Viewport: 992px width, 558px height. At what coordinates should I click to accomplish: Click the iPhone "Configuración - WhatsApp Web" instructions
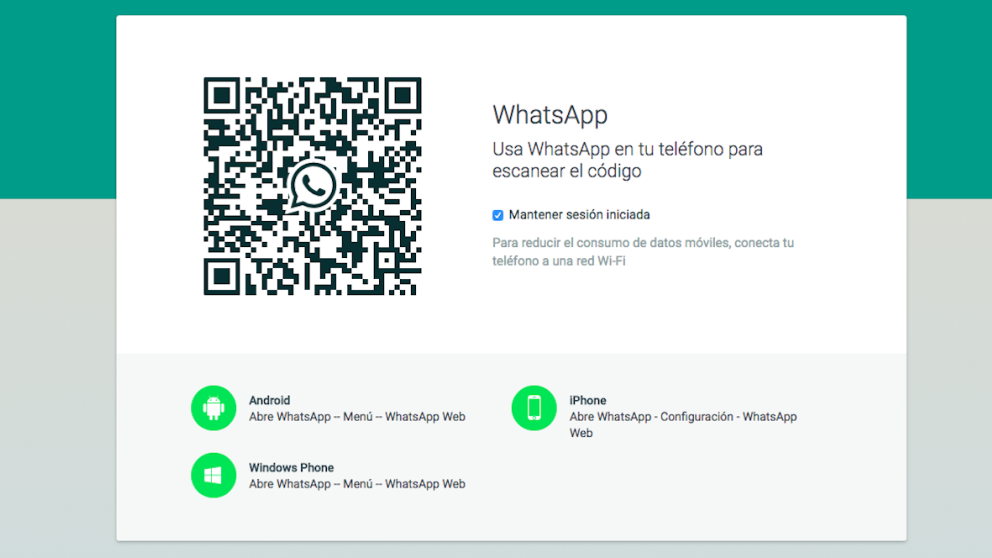point(683,417)
